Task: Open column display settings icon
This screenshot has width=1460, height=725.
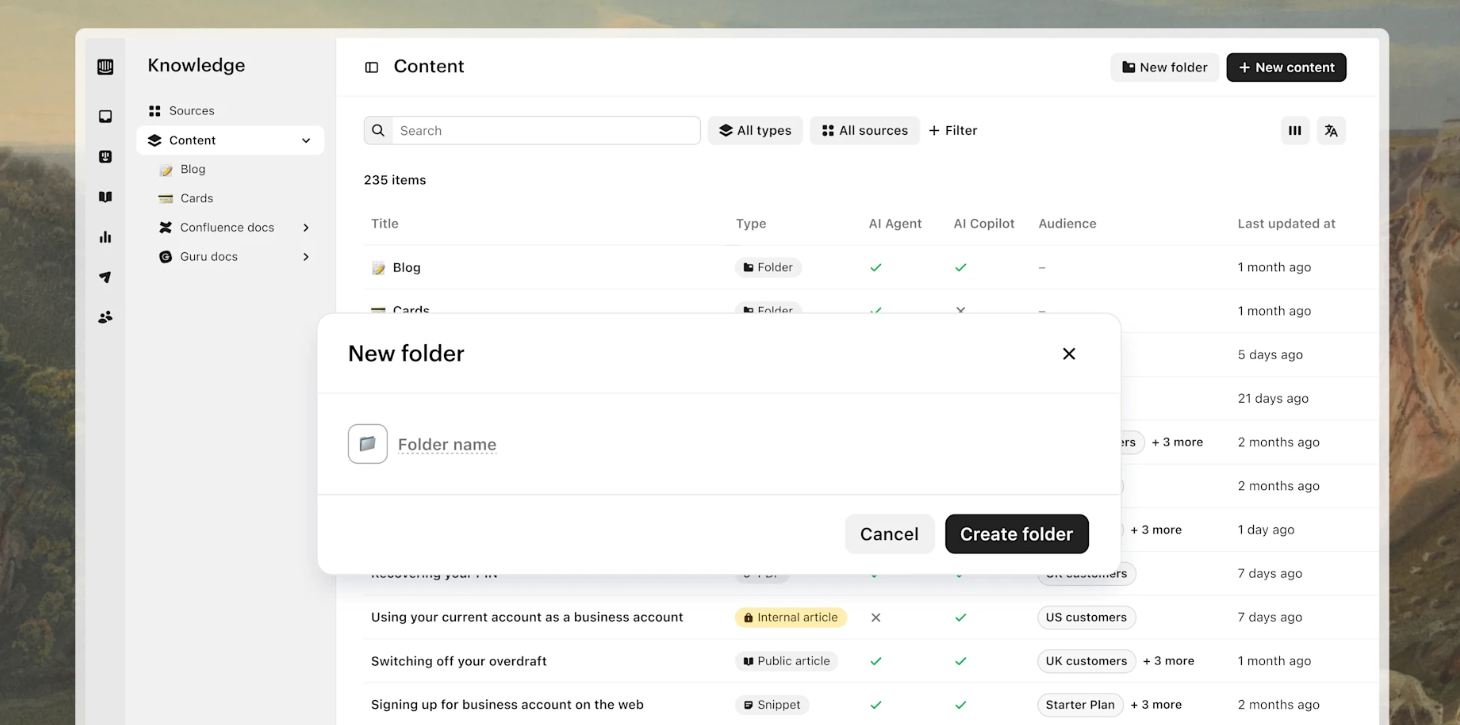Action: [1295, 130]
